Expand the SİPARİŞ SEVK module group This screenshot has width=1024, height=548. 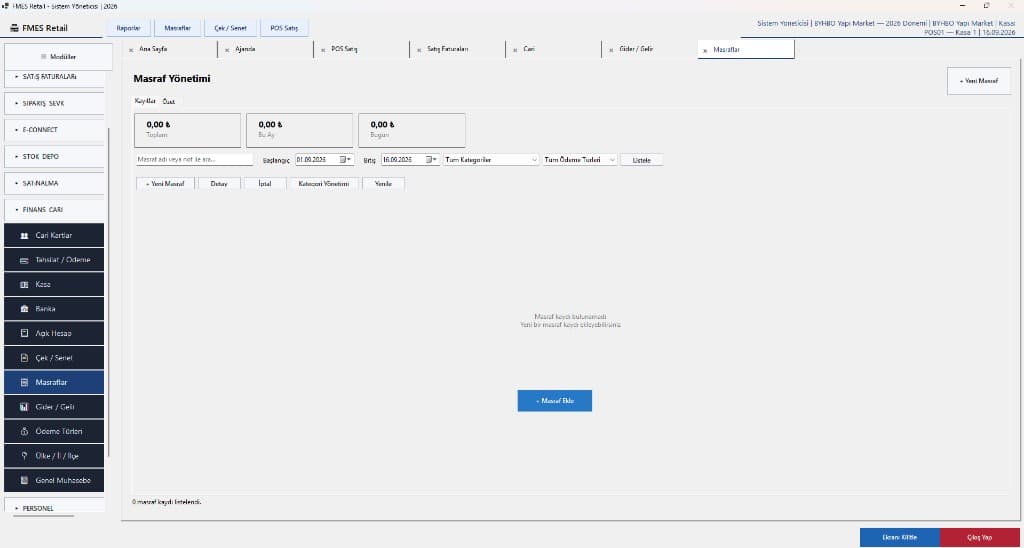point(54,103)
